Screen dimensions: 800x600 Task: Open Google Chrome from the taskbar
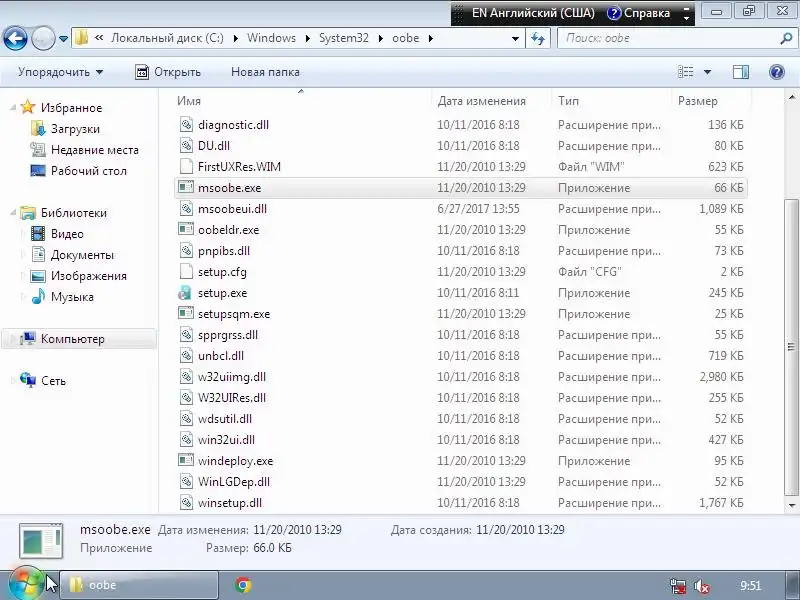point(243,585)
